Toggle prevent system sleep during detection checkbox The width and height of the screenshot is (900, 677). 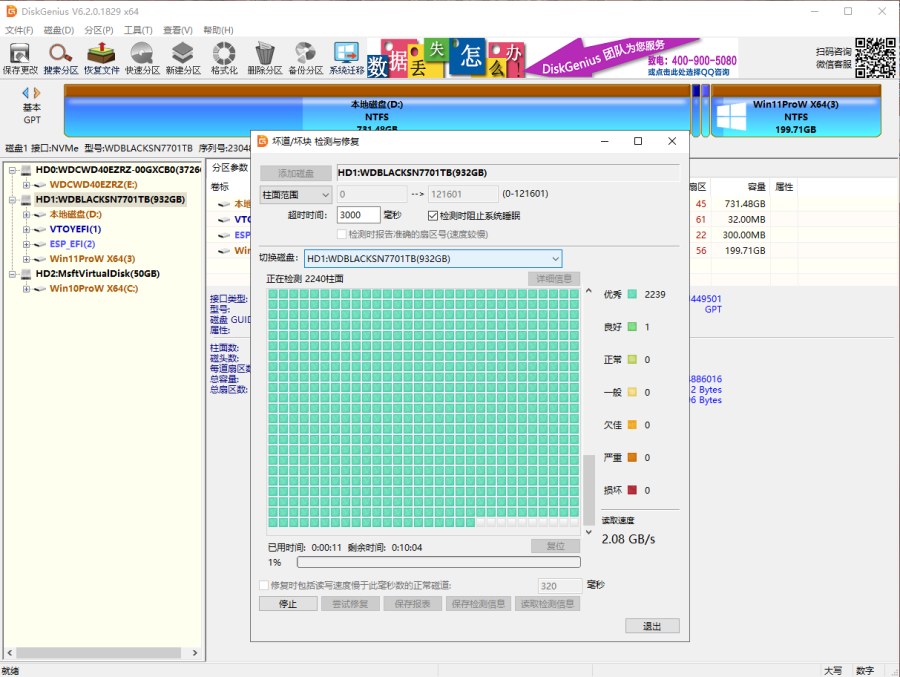433,216
